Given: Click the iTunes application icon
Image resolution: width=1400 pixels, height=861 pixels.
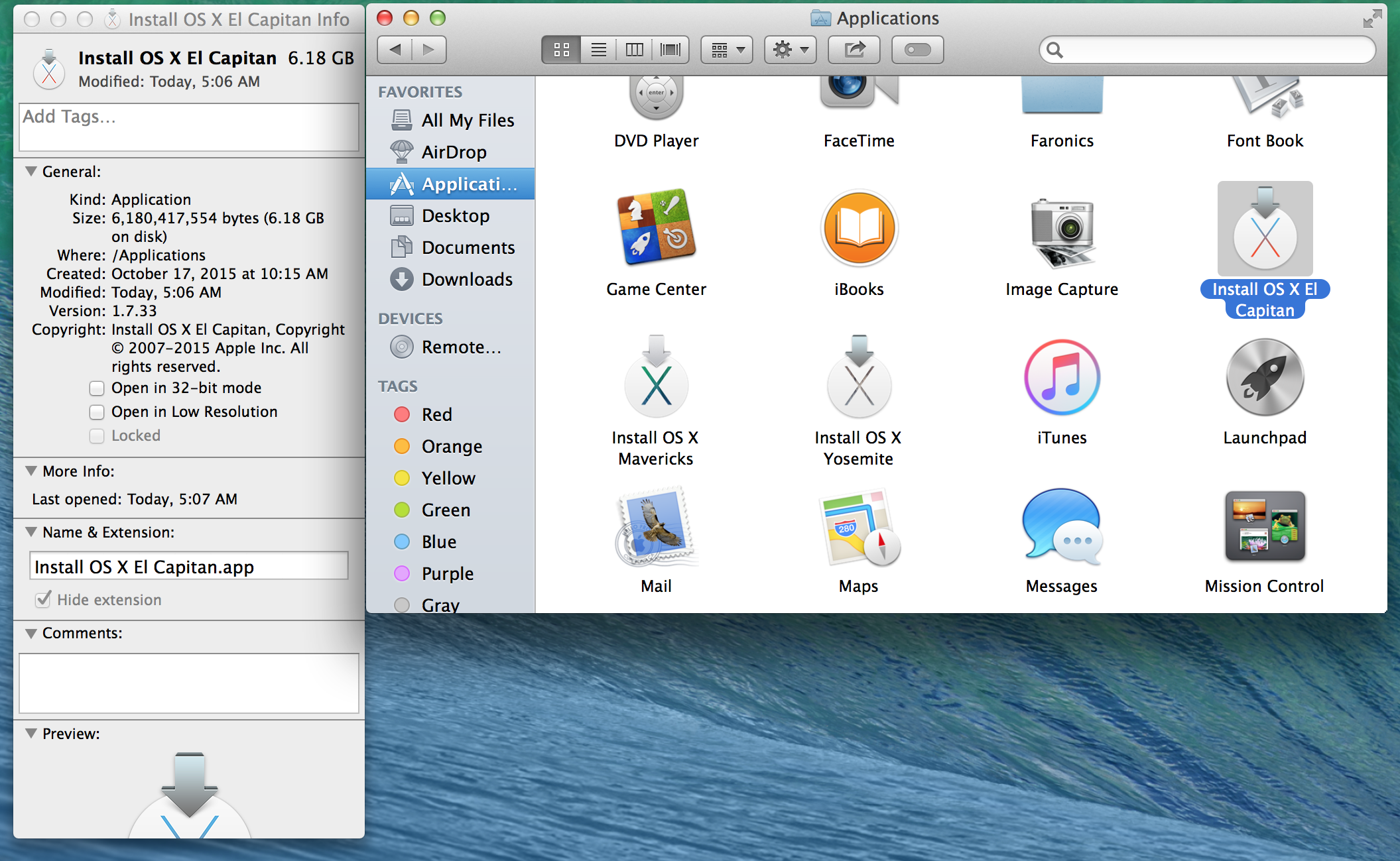Looking at the screenshot, I should tap(1062, 378).
